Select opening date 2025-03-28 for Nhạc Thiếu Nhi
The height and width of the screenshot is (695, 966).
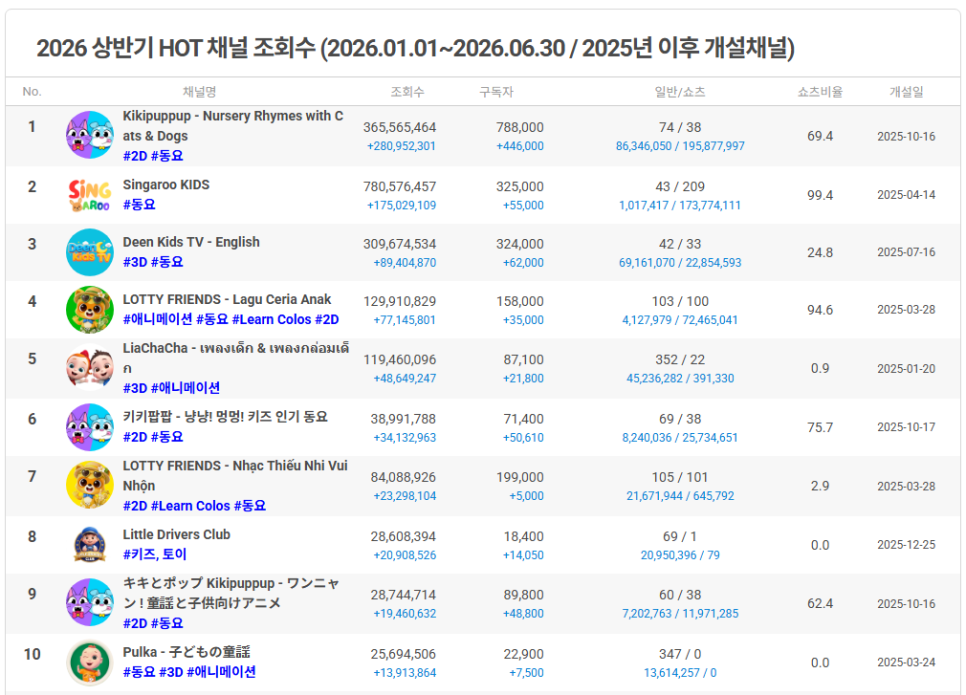(x=906, y=486)
